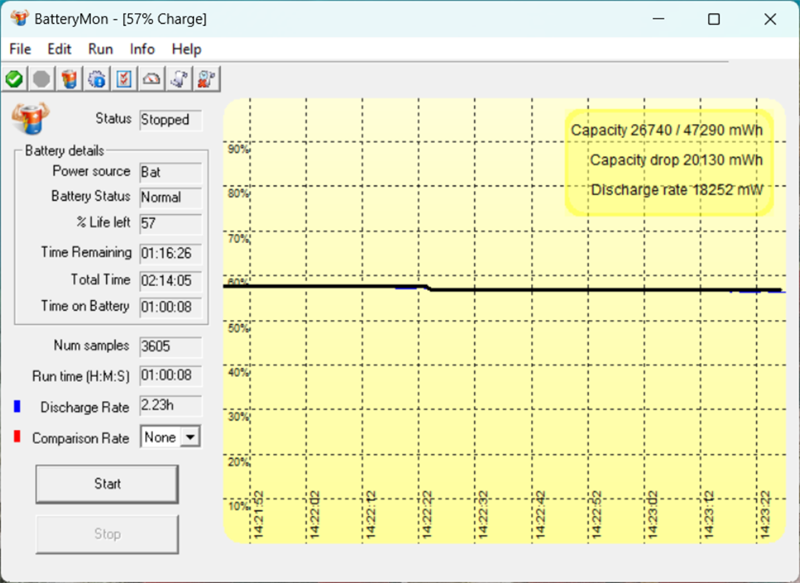800x583 pixels.
Task: Click the Start button
Action: [107, 484]
